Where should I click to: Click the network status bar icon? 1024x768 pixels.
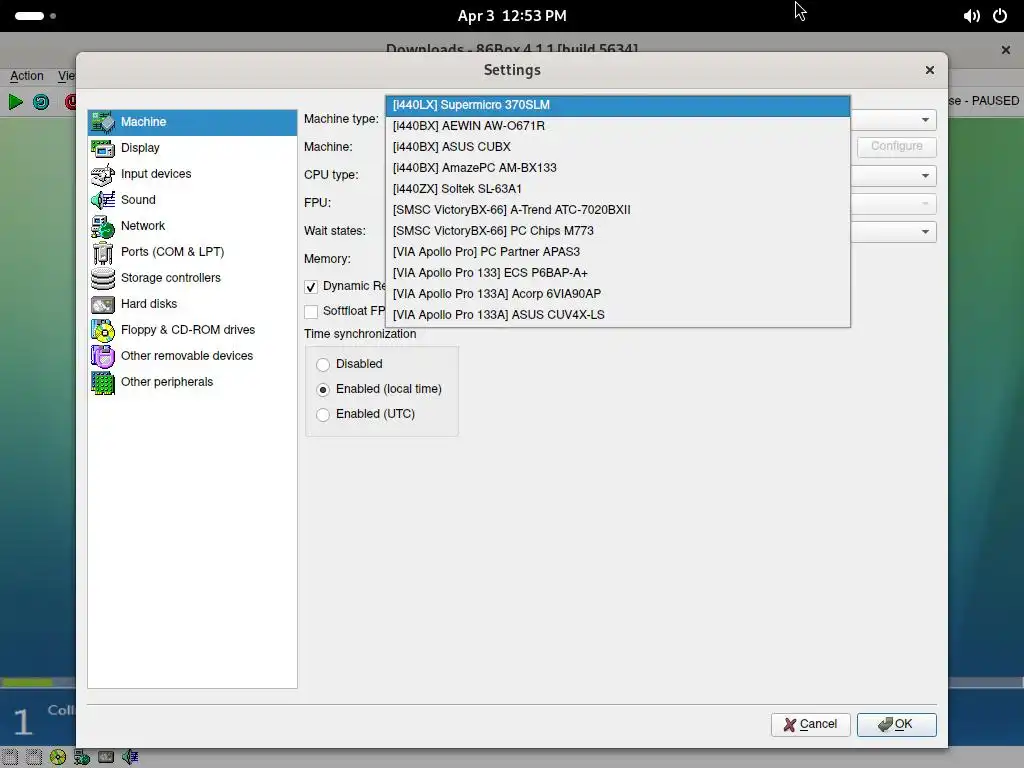point(82,757)
